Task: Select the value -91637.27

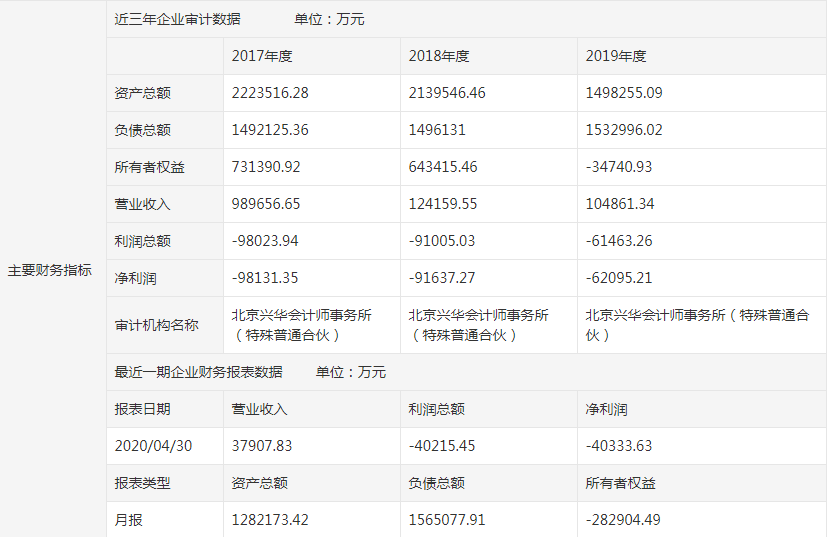Action: pos(442,277)
